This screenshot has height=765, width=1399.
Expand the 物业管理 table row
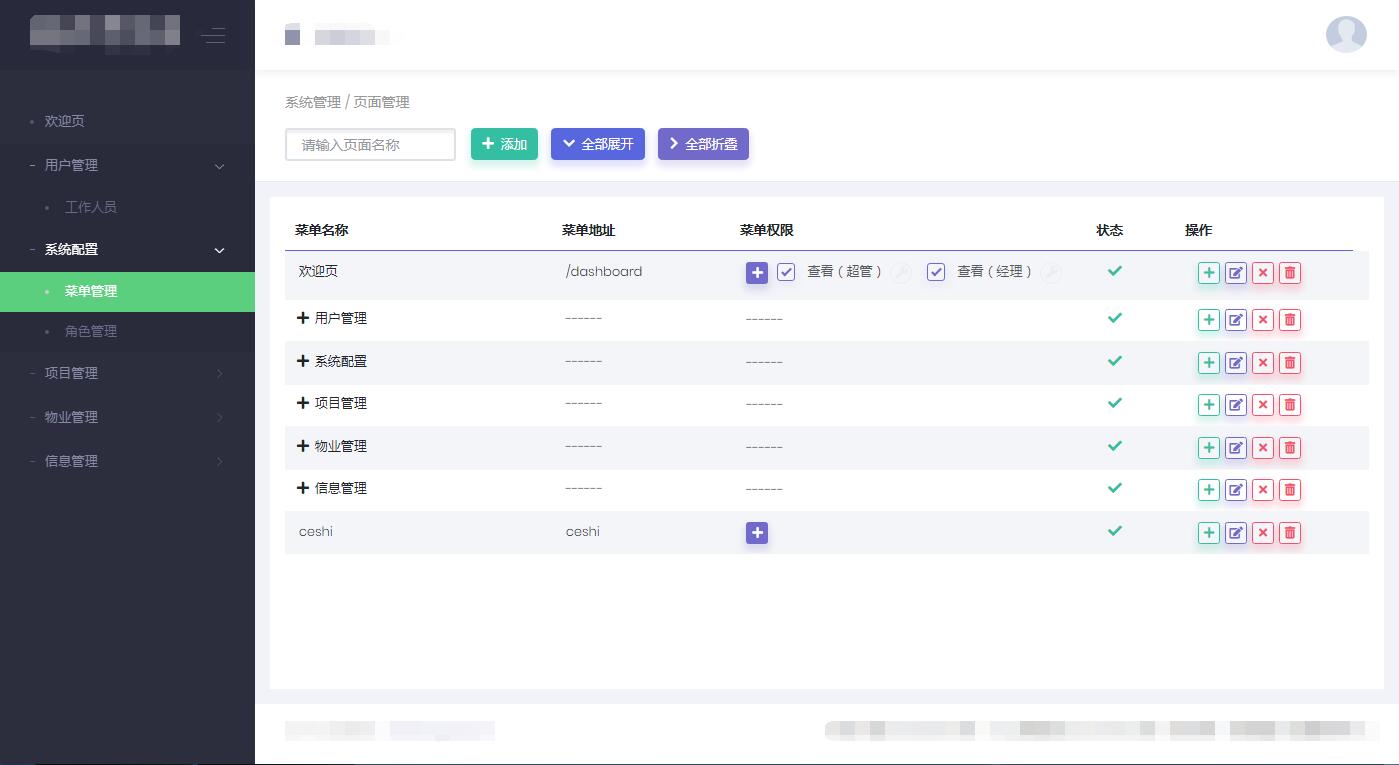[303, 446]
